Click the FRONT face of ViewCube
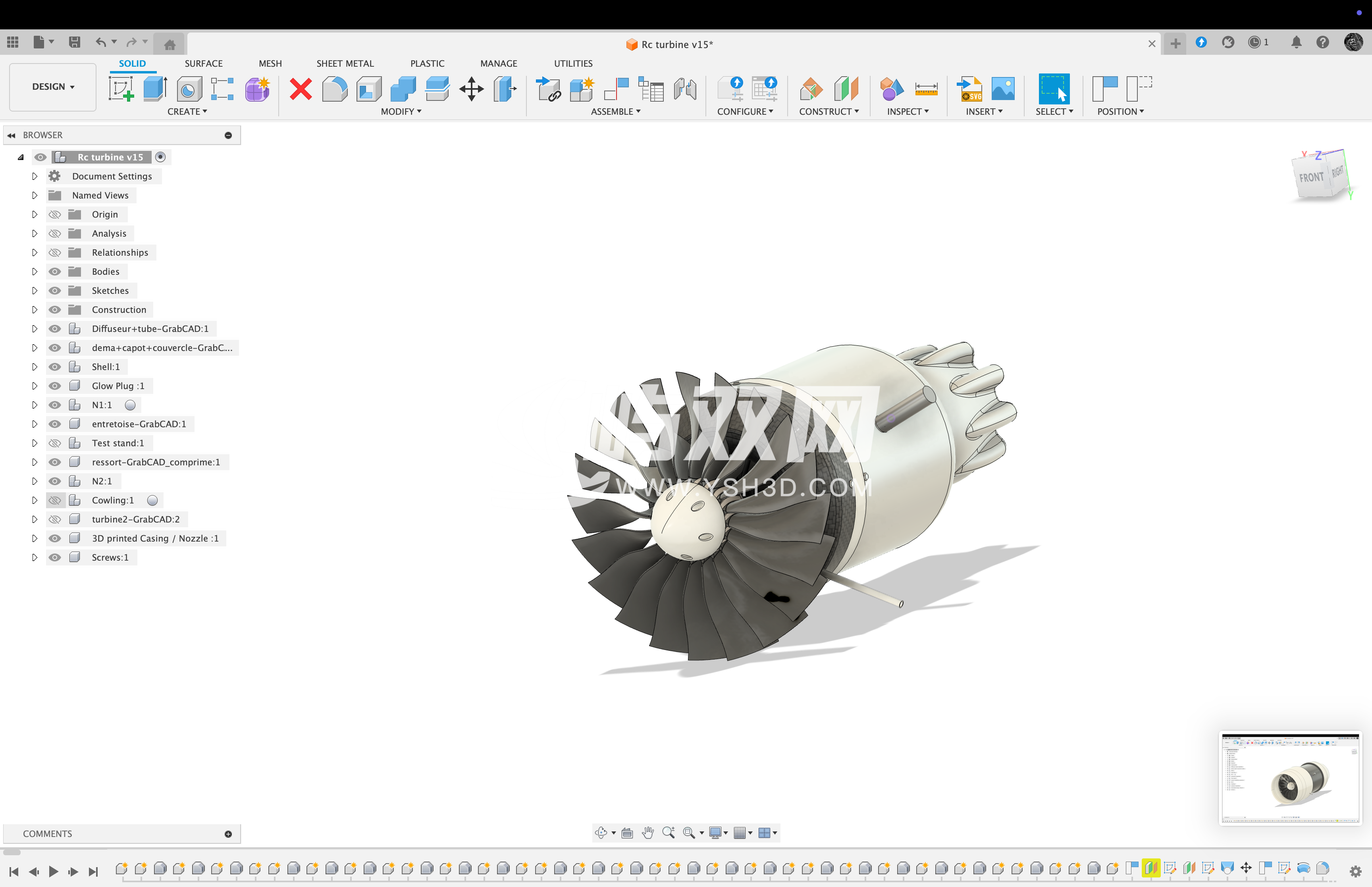This screenshot has width=1372, height=887. [x=1311, y=177]
